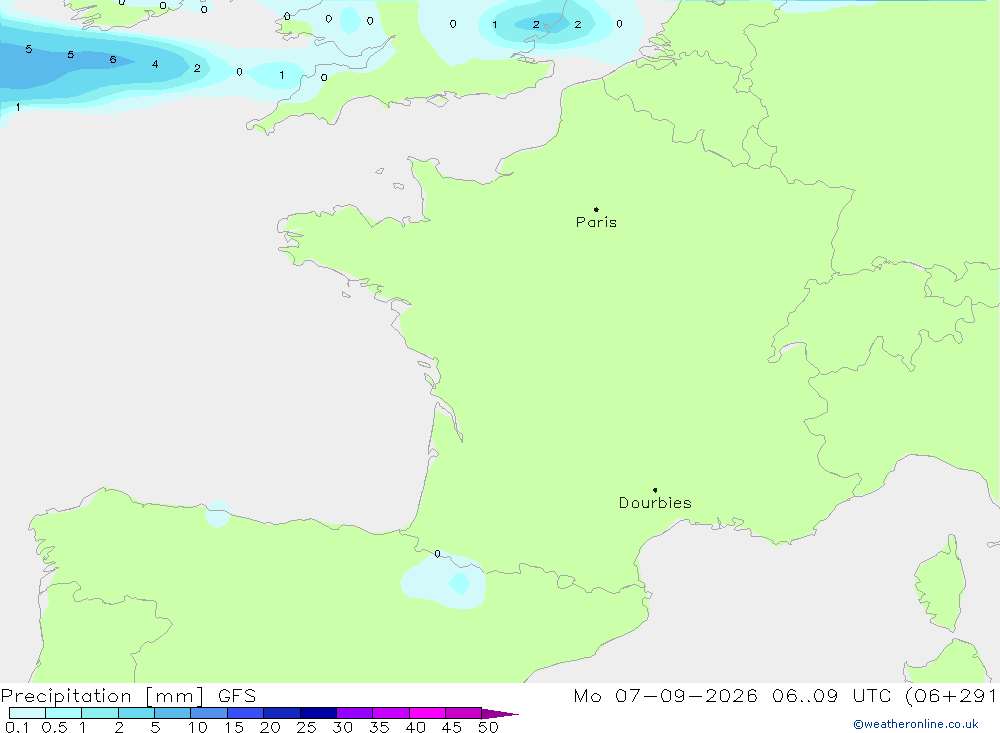
Task: Pick the 40–45 mm magenta legend swatch
Action: point(427,713)
